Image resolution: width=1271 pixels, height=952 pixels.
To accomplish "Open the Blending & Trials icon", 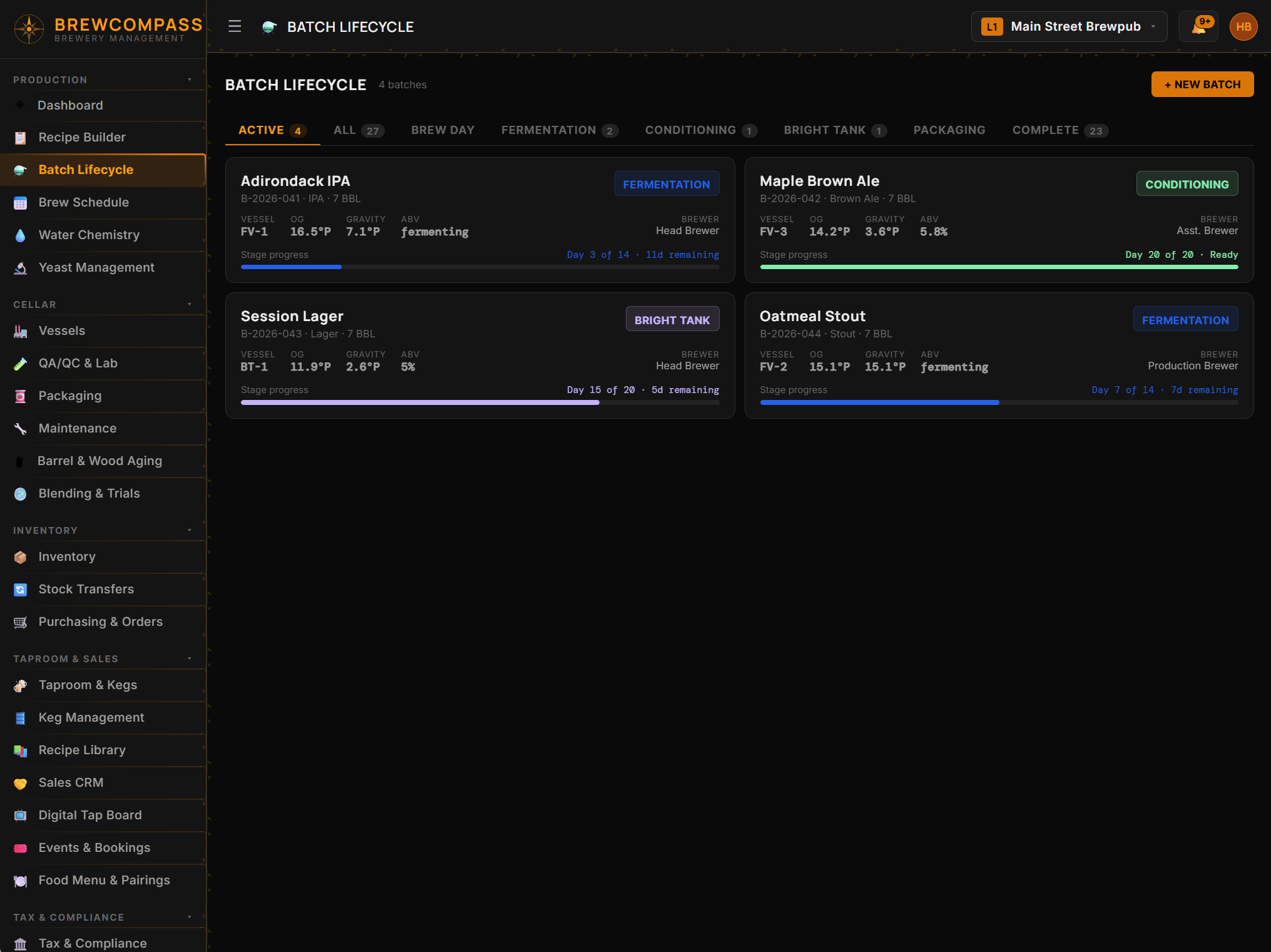I will [x=20, y=494].
